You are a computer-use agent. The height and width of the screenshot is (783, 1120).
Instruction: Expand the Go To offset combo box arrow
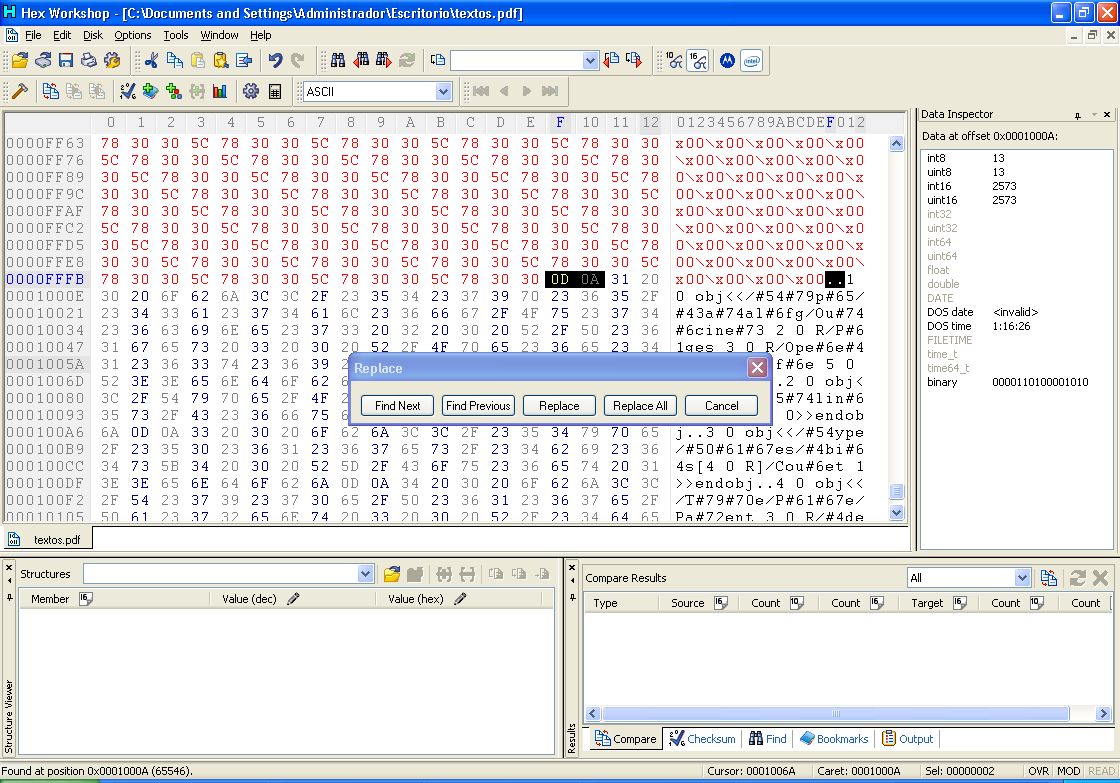pos(590,61)
